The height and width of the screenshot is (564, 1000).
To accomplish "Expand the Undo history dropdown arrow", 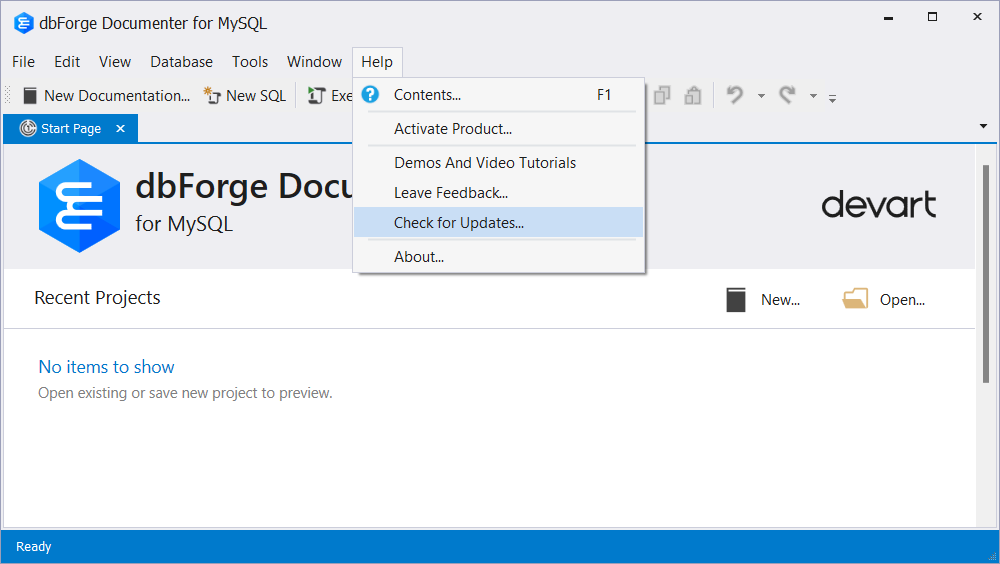I will [x=761, y=96].
